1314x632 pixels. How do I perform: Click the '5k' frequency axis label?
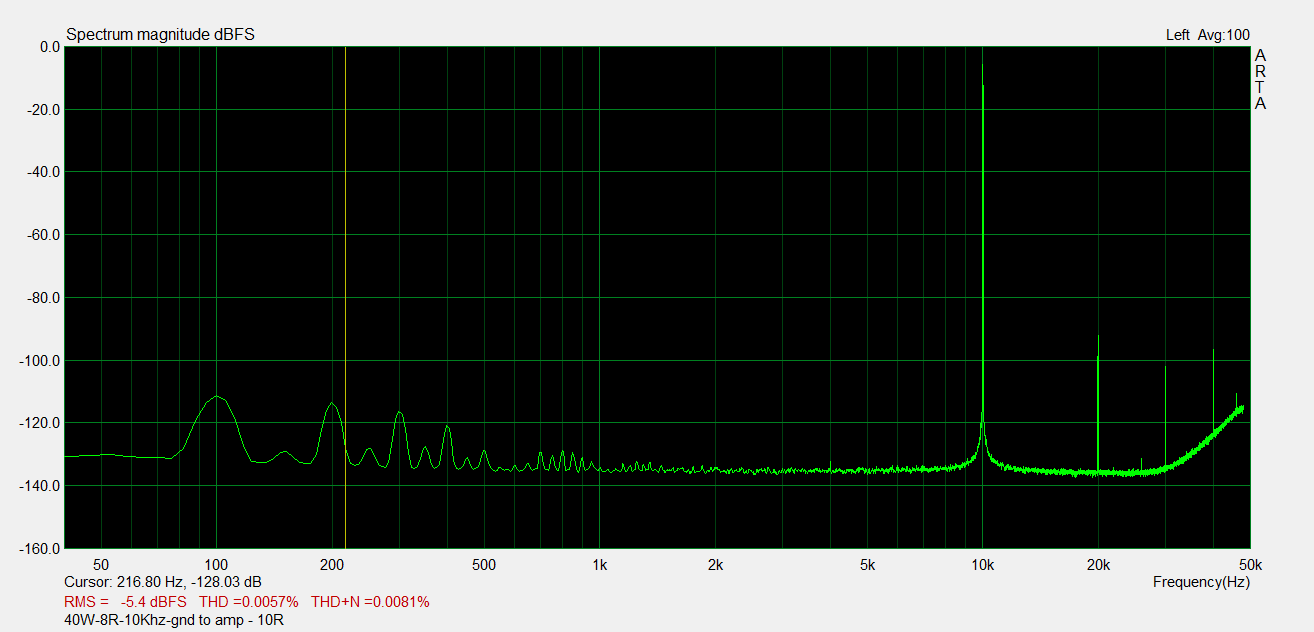867,564
